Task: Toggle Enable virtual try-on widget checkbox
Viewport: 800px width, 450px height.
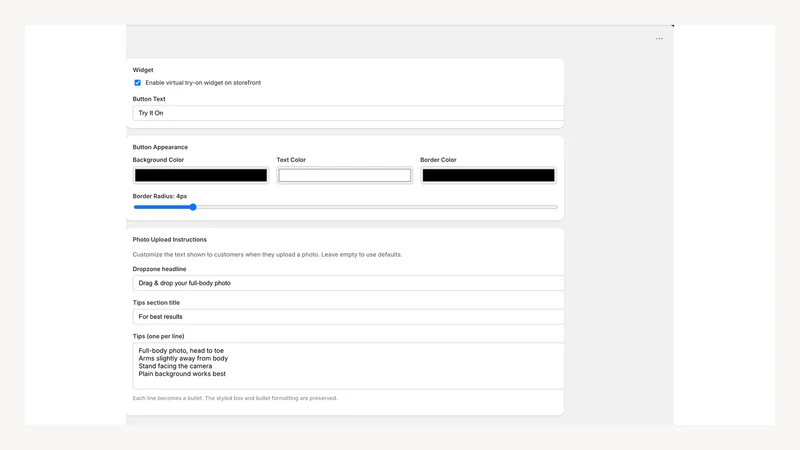Action: (x=137, y=83)
